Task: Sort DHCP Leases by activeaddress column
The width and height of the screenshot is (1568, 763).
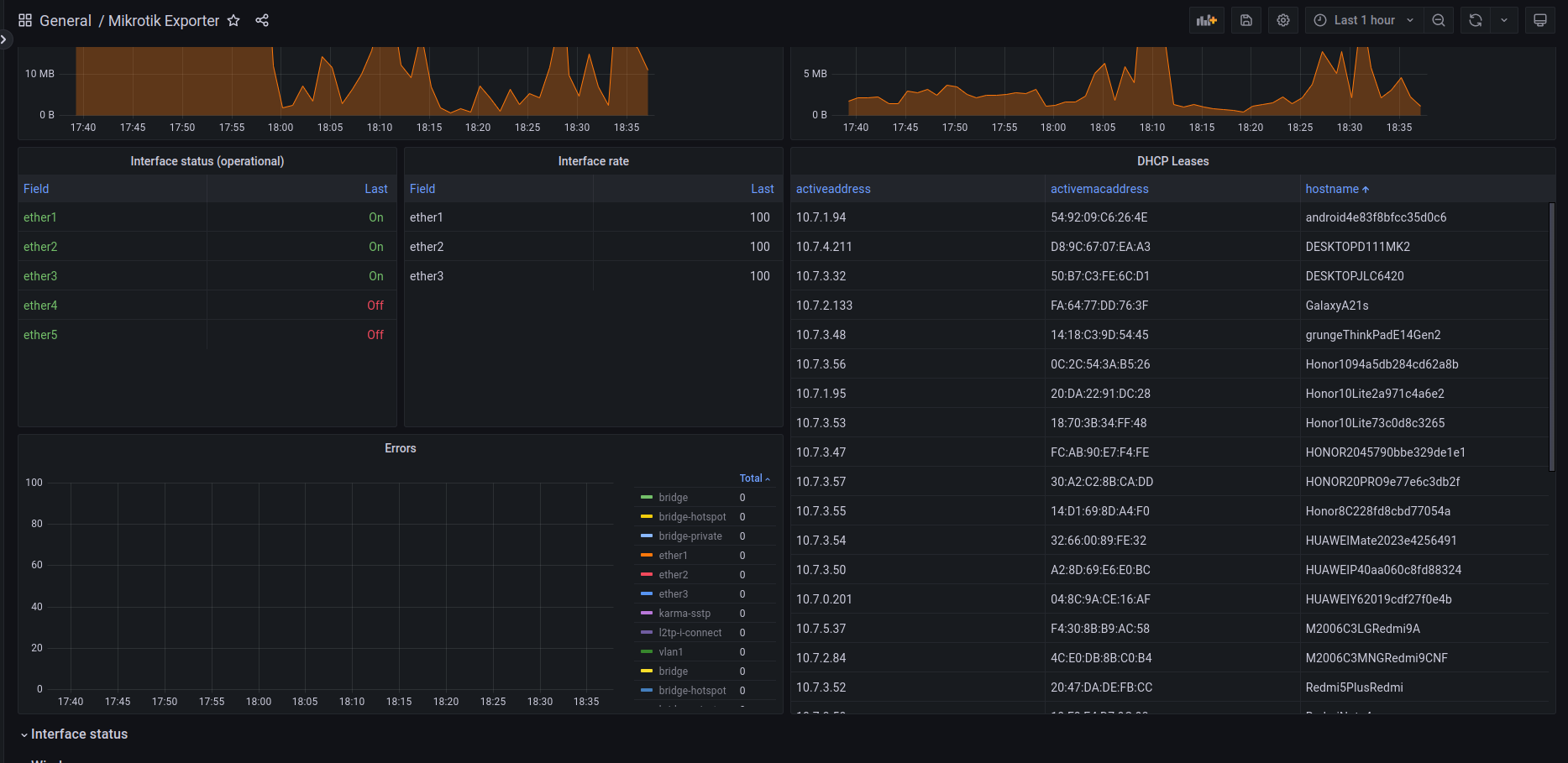Action: [x=833, y=189]
